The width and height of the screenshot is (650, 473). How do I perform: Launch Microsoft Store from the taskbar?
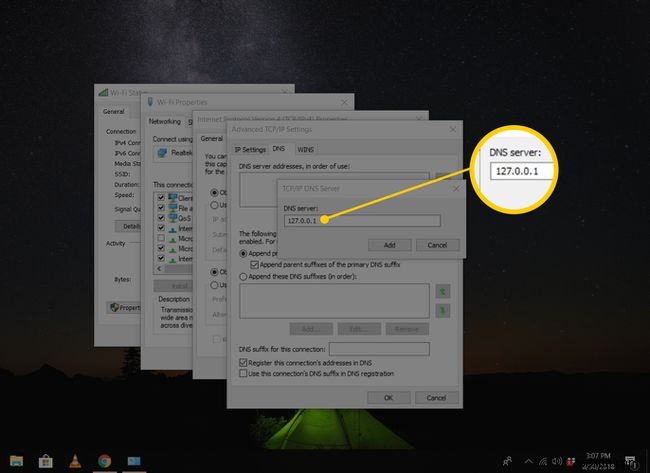[46, 461]
